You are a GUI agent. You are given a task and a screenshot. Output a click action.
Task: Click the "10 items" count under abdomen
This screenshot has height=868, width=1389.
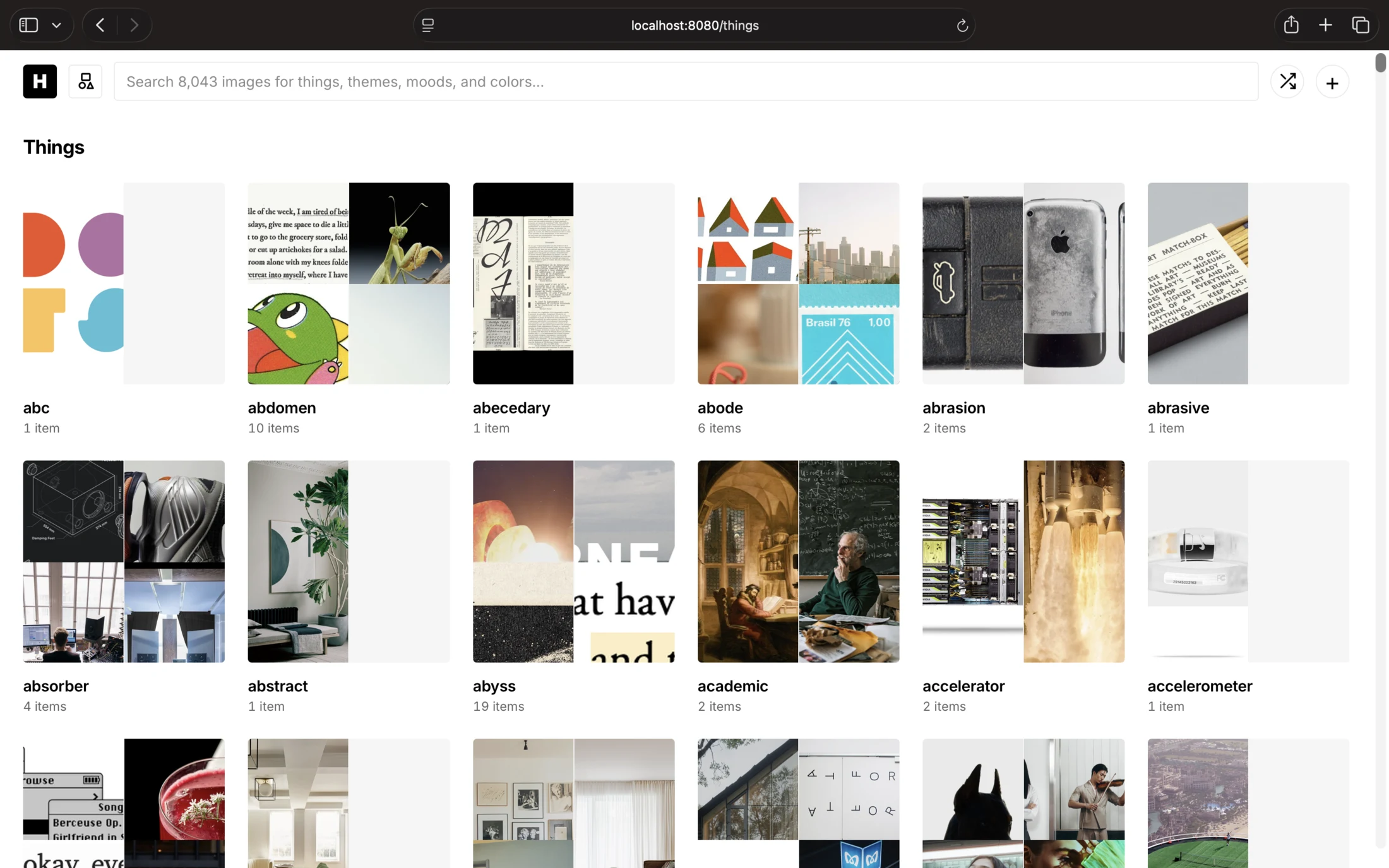273,428
